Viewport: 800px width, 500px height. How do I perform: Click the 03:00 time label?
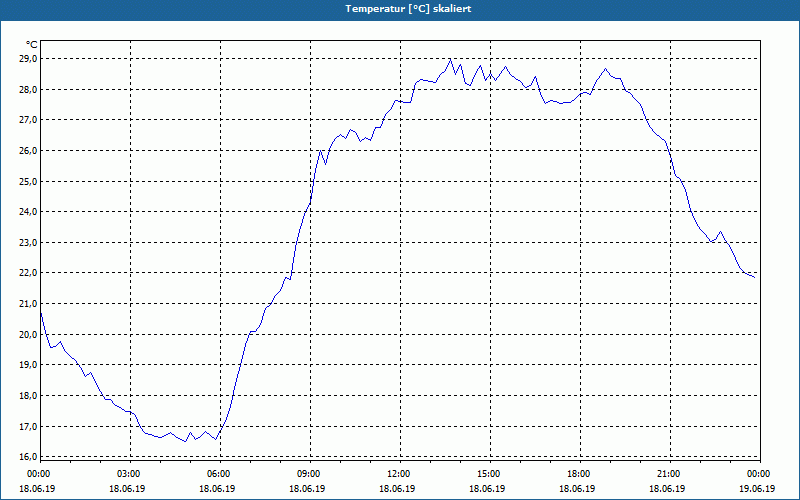130,474
